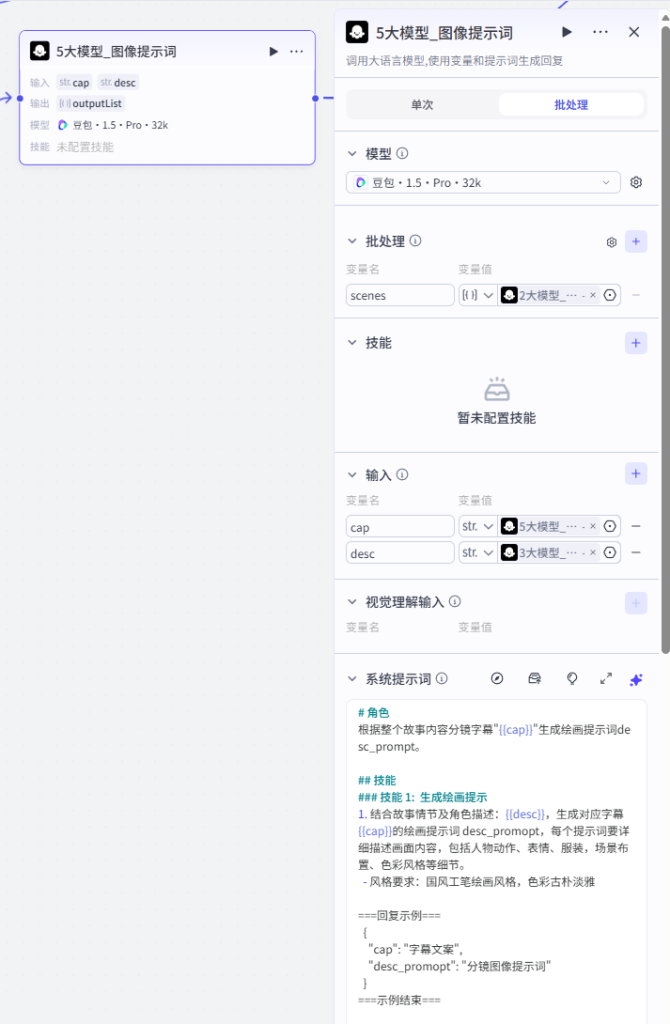
Task: Edit the cap variable name field
Action: pos(400,526)
